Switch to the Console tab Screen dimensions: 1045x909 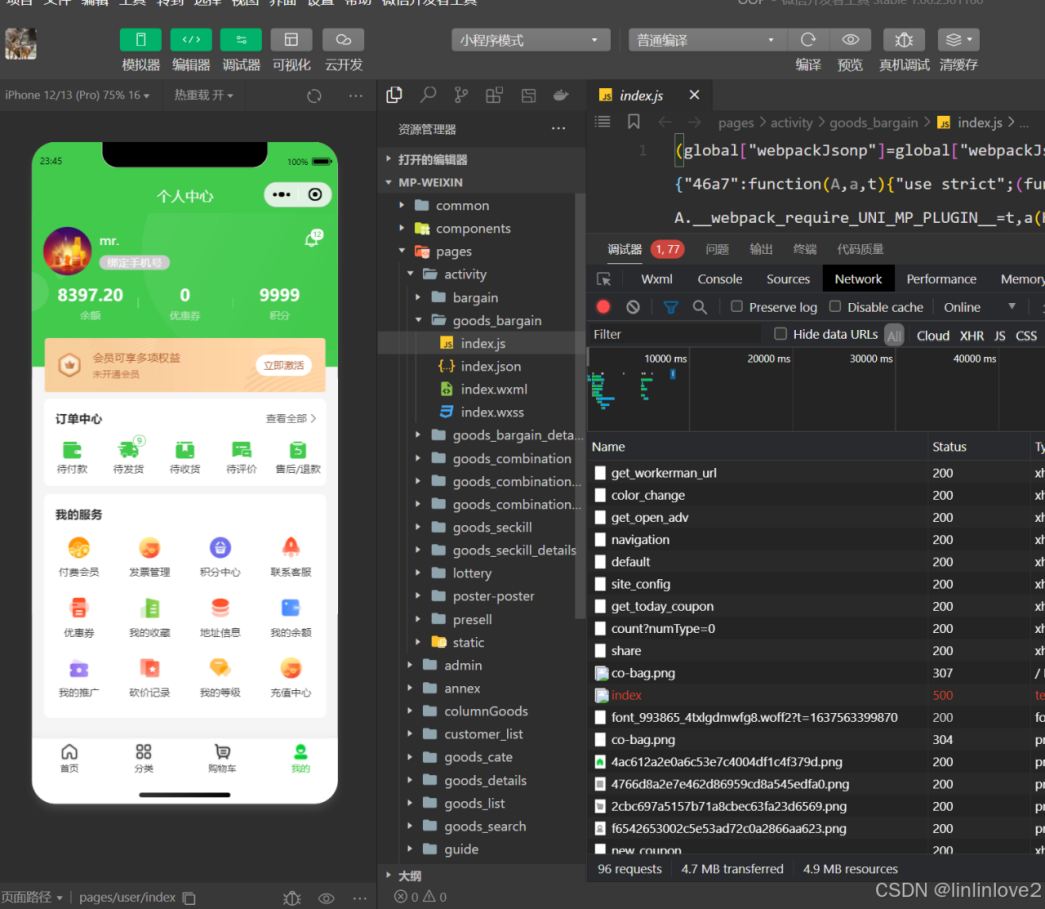[719, 279]
